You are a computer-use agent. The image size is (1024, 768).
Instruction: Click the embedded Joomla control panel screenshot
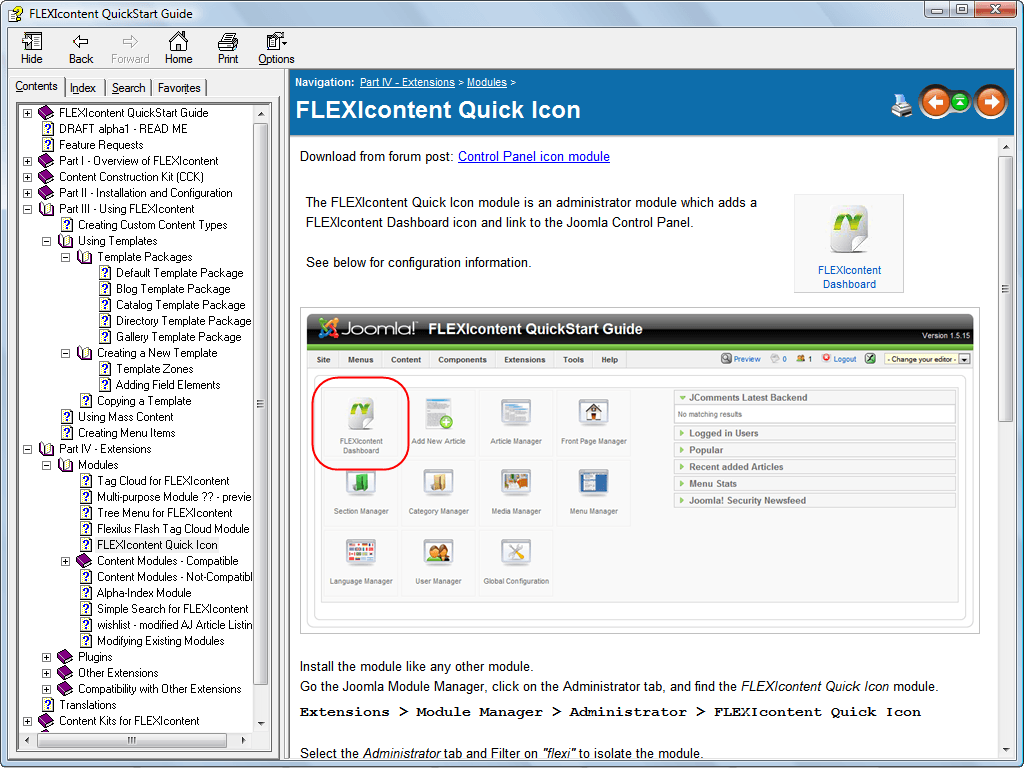639,470
